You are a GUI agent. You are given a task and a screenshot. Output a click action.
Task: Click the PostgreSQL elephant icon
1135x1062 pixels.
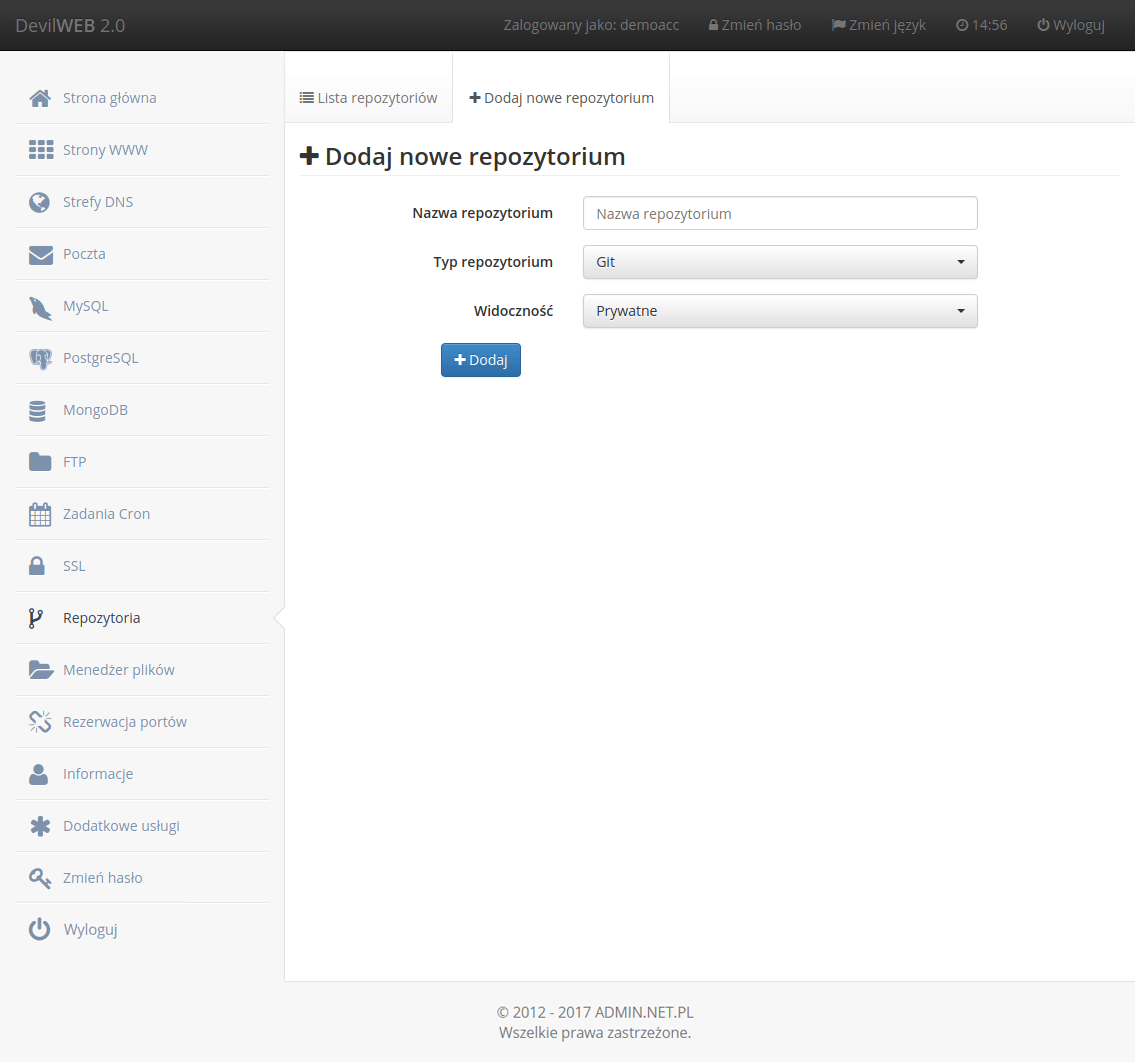[40, 359]
